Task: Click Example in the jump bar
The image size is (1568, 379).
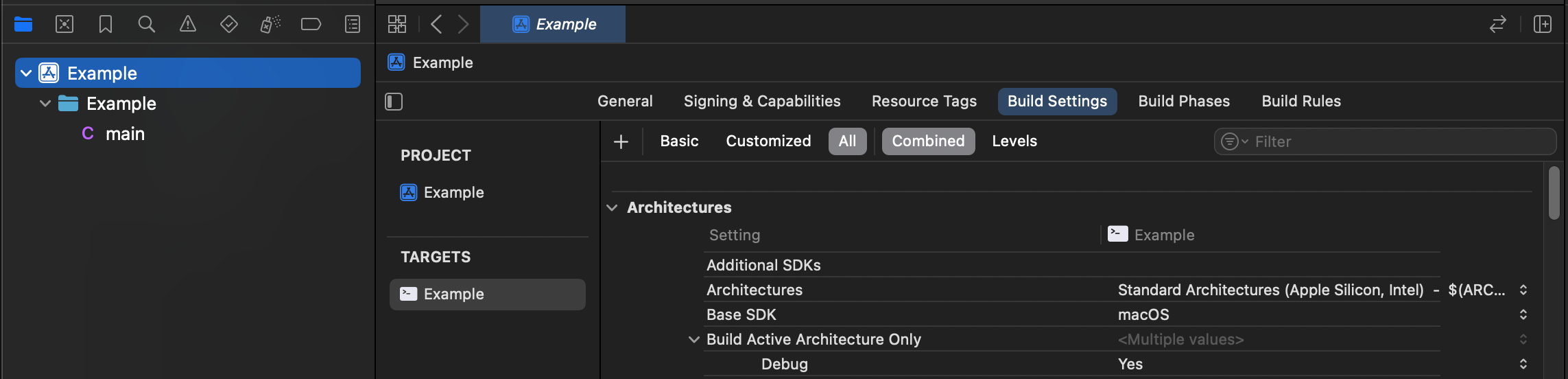Action: 443,62
